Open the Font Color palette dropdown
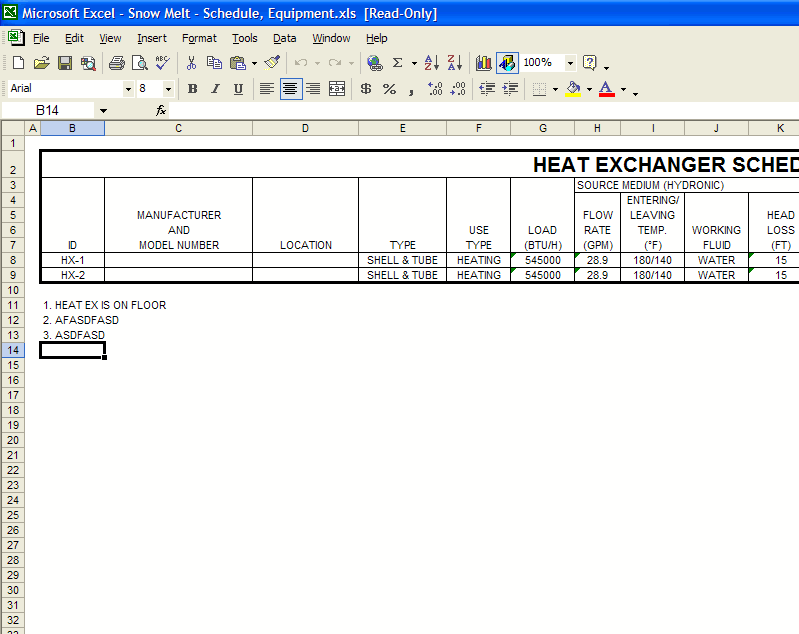 [x=623, y=89]
